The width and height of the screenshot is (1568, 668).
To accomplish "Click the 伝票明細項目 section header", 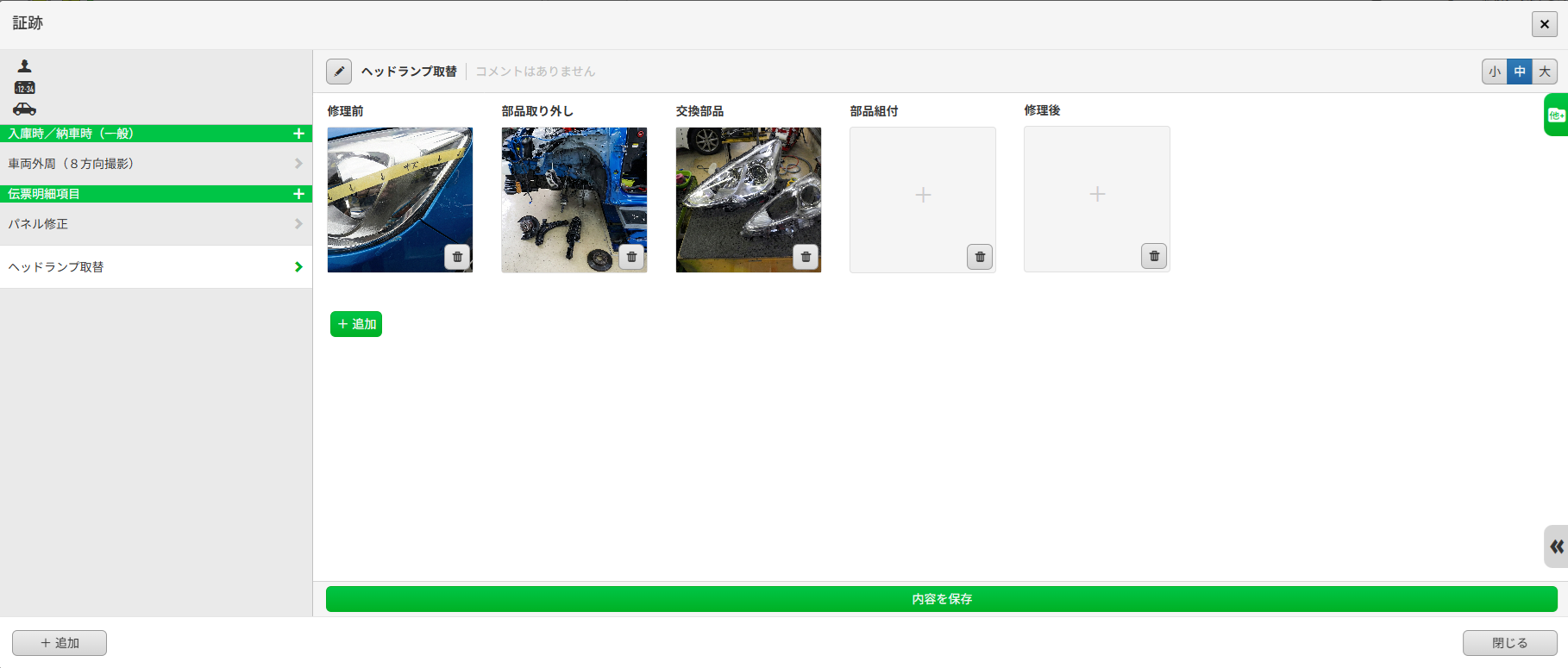I will (156, 194).
